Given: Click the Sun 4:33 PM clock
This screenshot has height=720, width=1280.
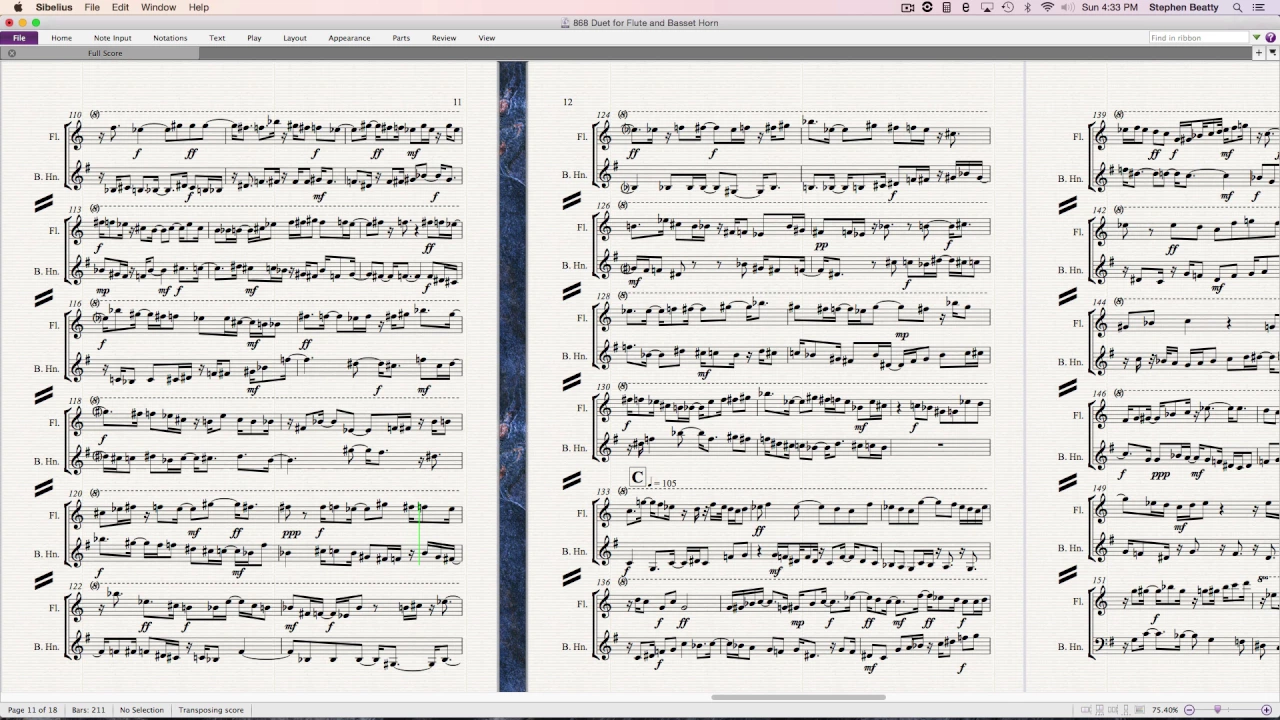Looking at the screenshot, I should coord(1109,7).
